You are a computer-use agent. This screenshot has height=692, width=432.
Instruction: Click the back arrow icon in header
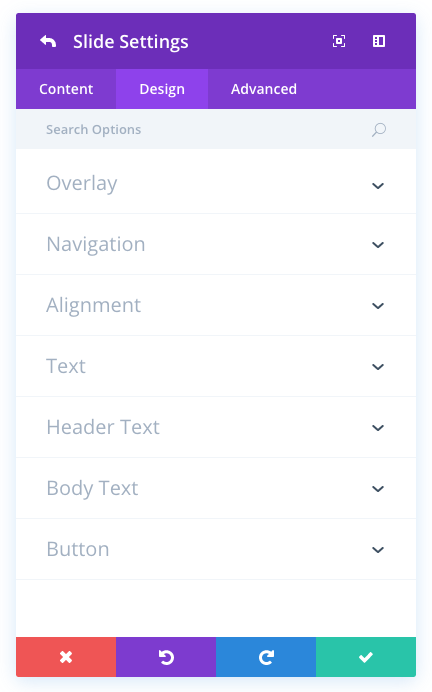click(48, 41)
